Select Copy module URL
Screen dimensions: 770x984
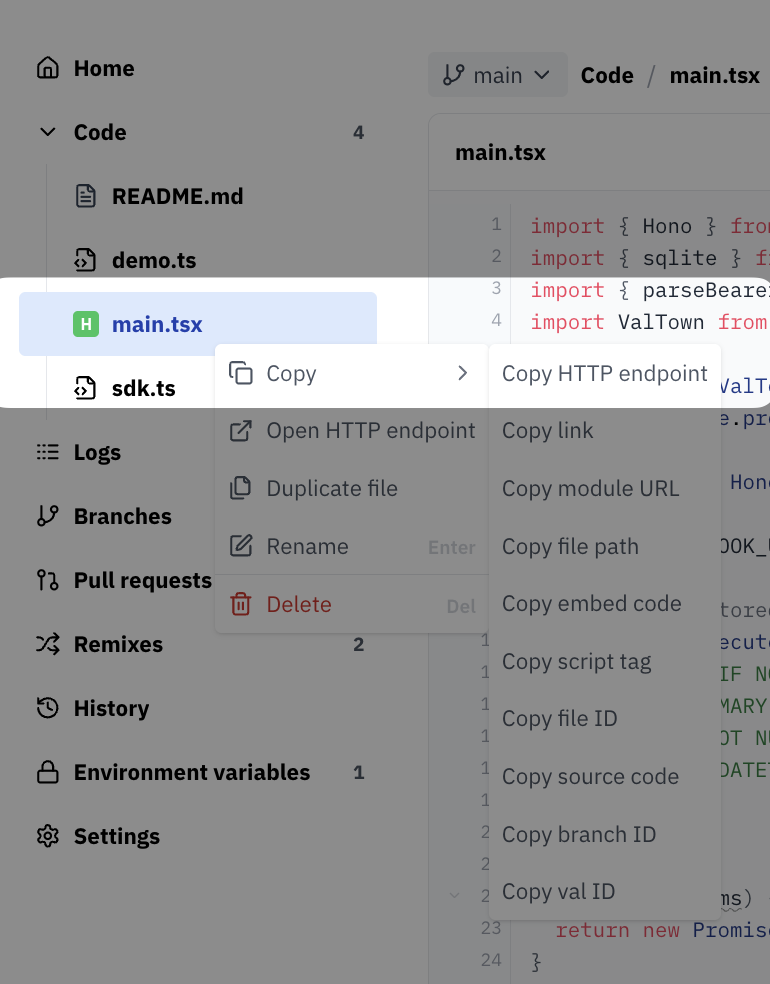coord(590,488)
